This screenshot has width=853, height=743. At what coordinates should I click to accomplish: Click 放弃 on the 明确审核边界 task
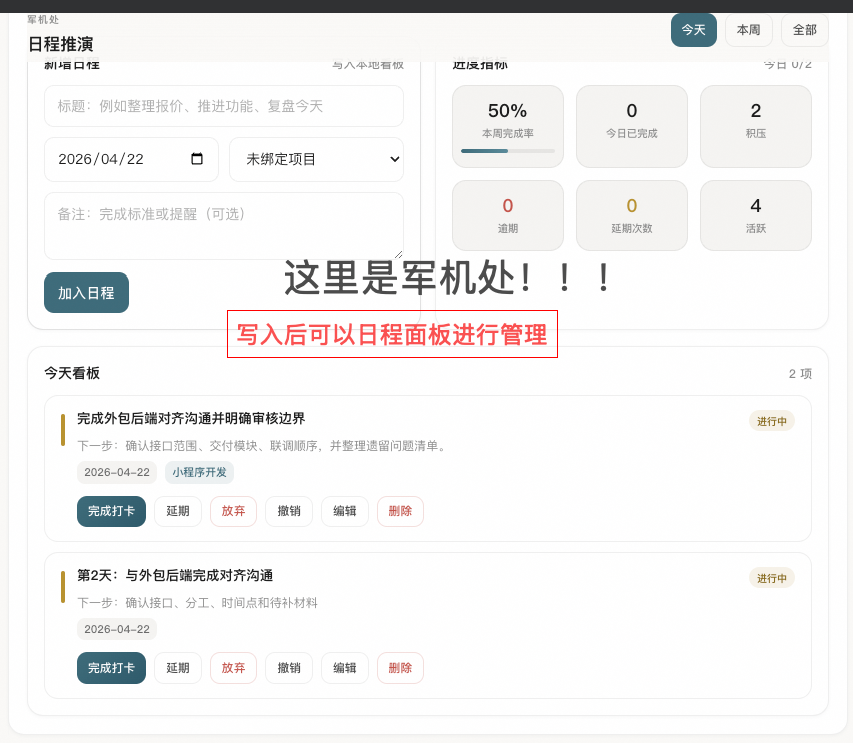coord(233,511)
